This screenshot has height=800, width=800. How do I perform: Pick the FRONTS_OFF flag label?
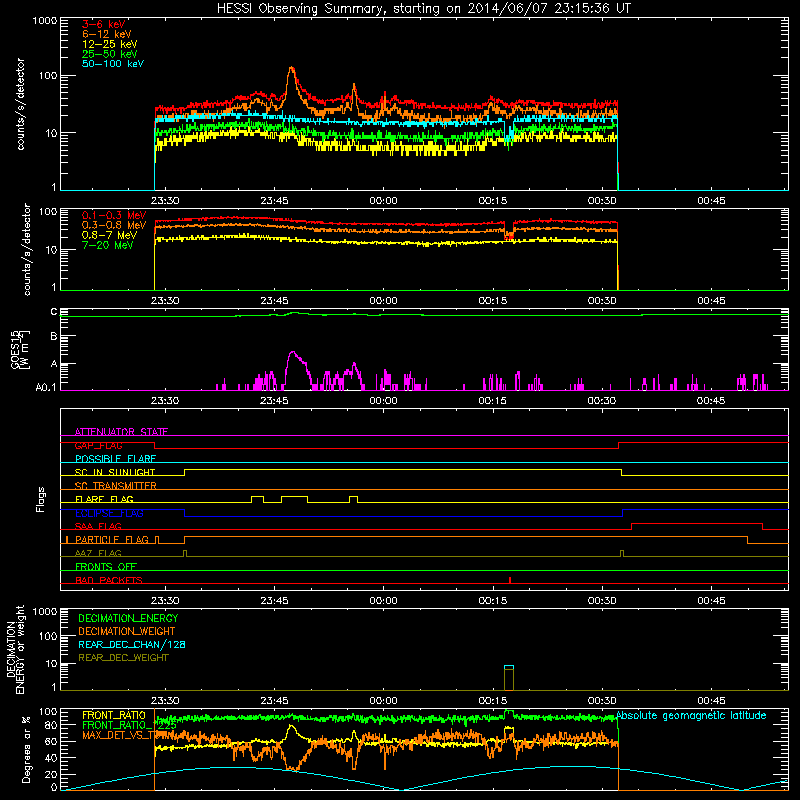(x=106, y=567)
